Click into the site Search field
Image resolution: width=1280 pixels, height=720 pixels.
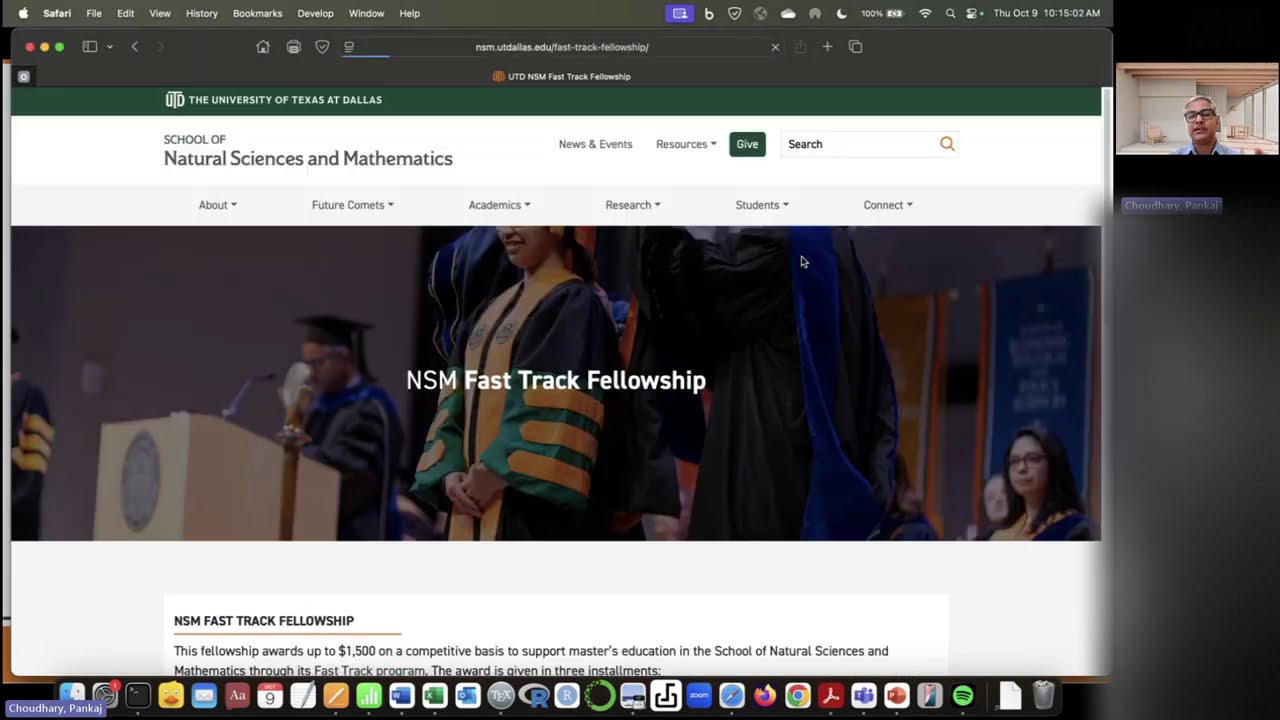(x=859, y=144)
